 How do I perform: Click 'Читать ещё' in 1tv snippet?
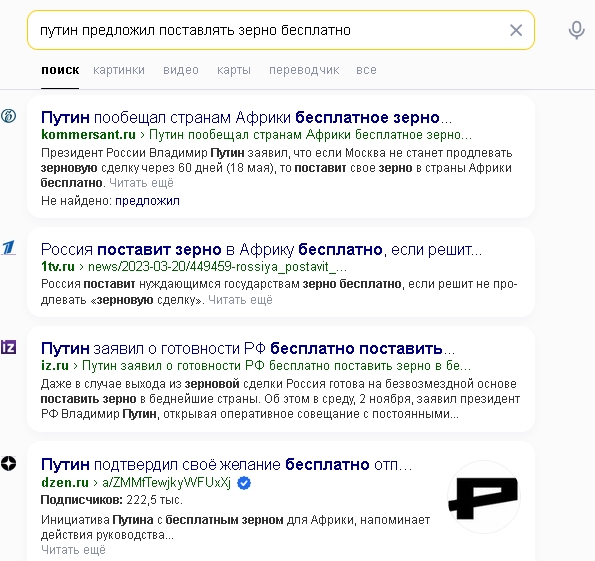(240, 300)
